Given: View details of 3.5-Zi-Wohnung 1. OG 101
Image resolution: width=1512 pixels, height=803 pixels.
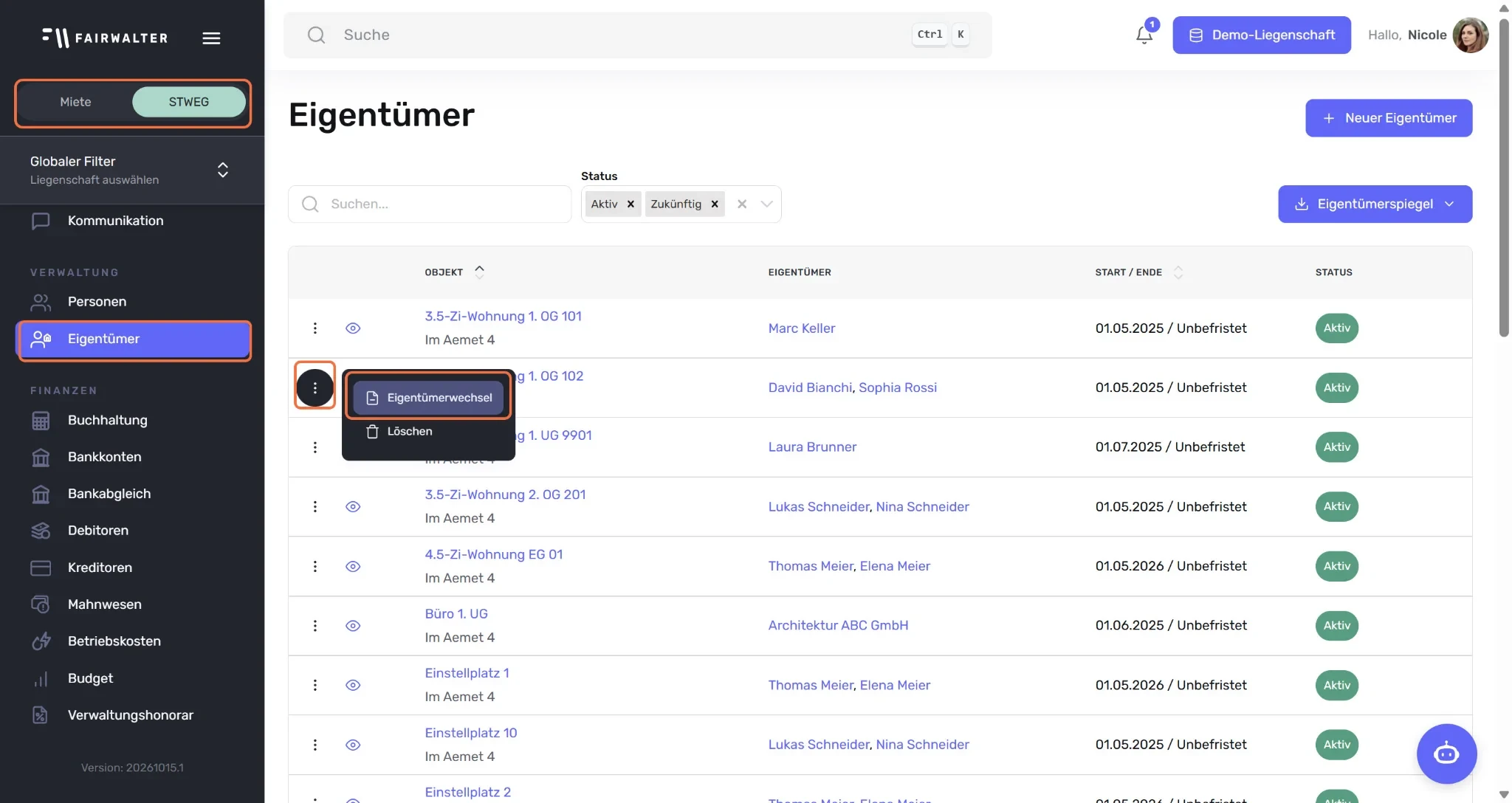Looking at the screenshot, I should [x=353, y=328].
